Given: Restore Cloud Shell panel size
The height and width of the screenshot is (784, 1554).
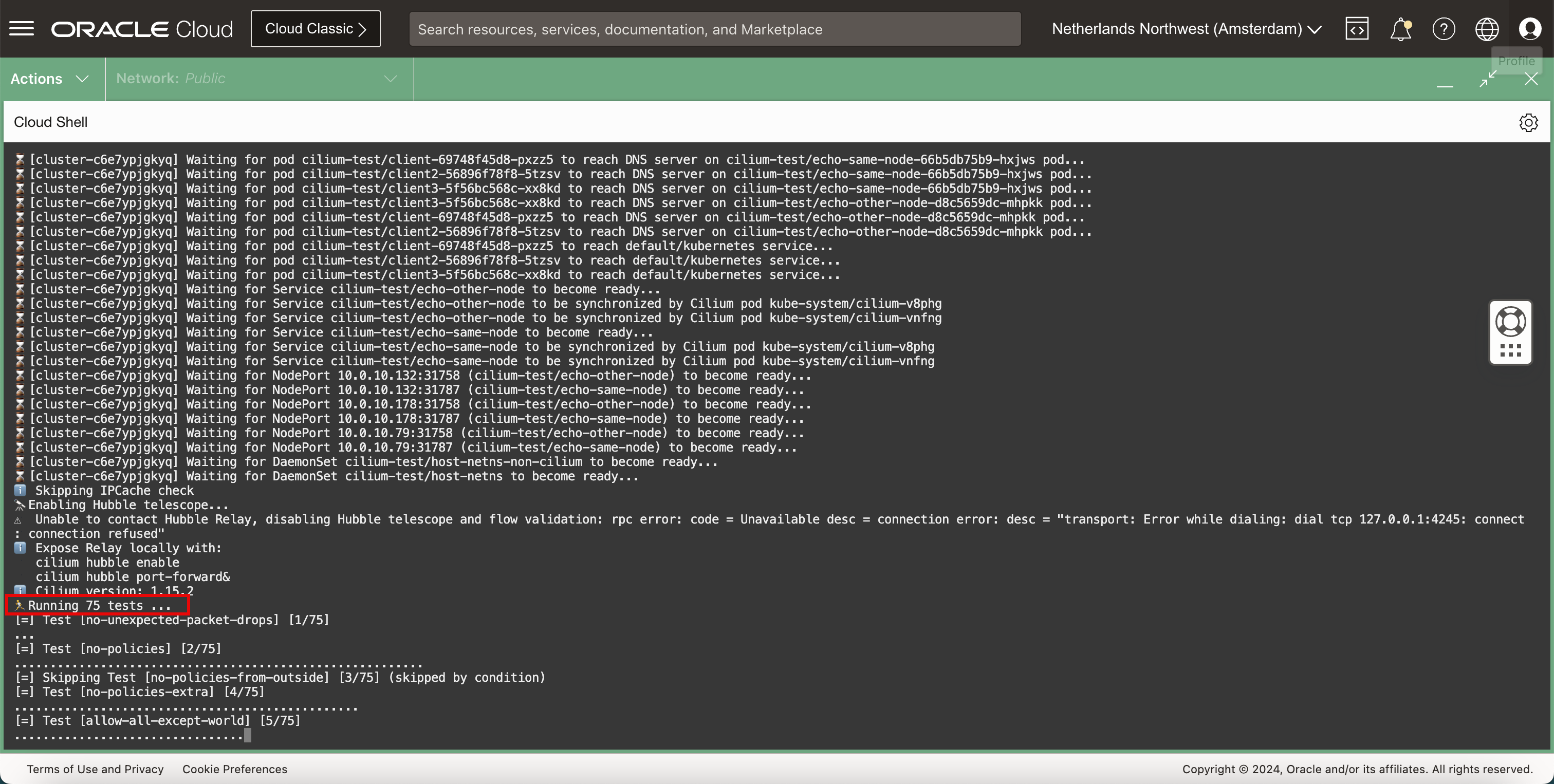Looking at the screenshot, I should tap(1488, 79).
